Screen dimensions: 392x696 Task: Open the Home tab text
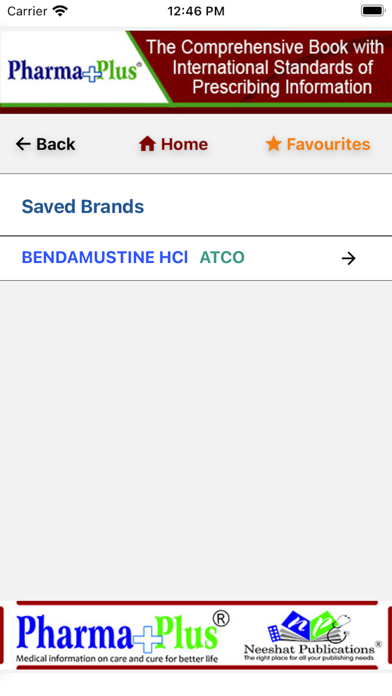184,144
